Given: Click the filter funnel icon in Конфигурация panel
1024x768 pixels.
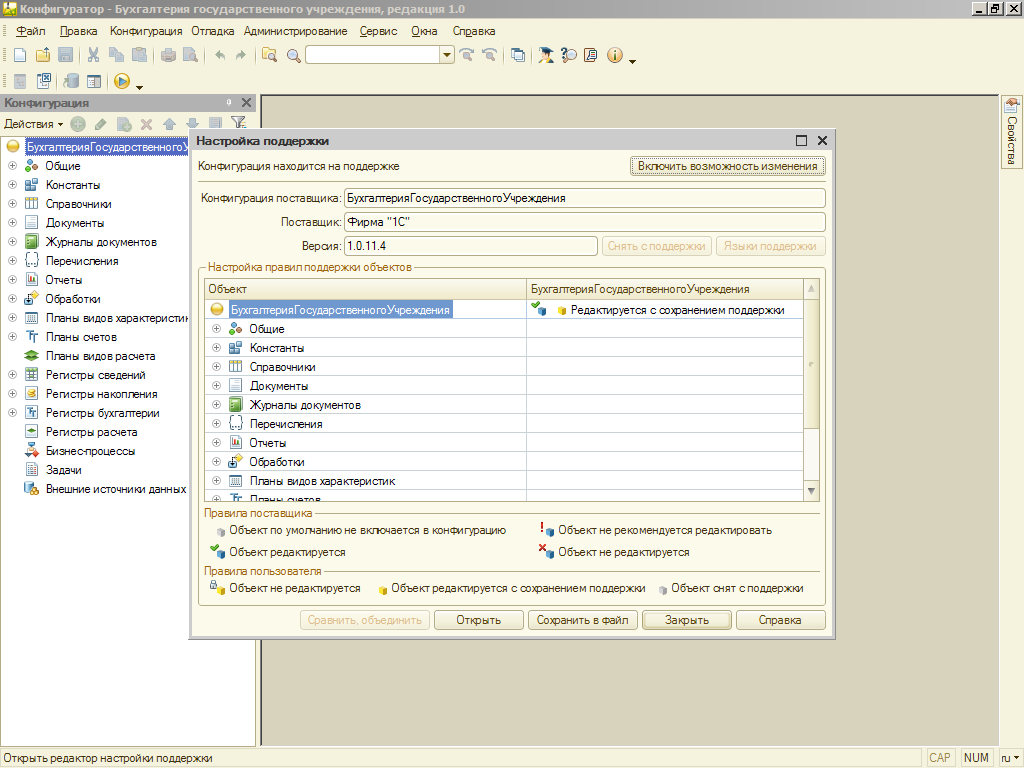Looking at the screenshot, I should (x=238, y=123).
